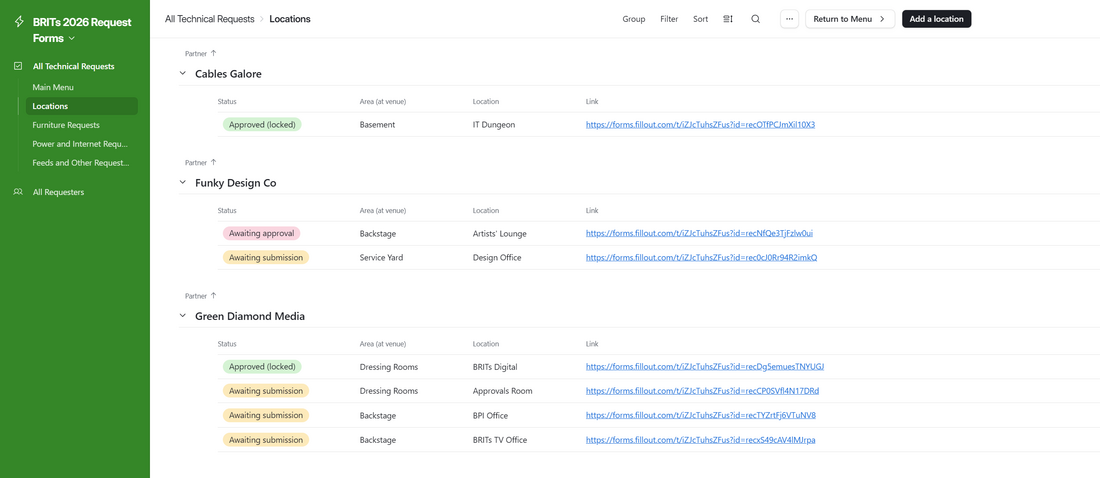Viewport: 1100px width, 478px height.
Task: Click the Awaiting approval status for Artists' Lounge
Action: (x=261, y=233)
